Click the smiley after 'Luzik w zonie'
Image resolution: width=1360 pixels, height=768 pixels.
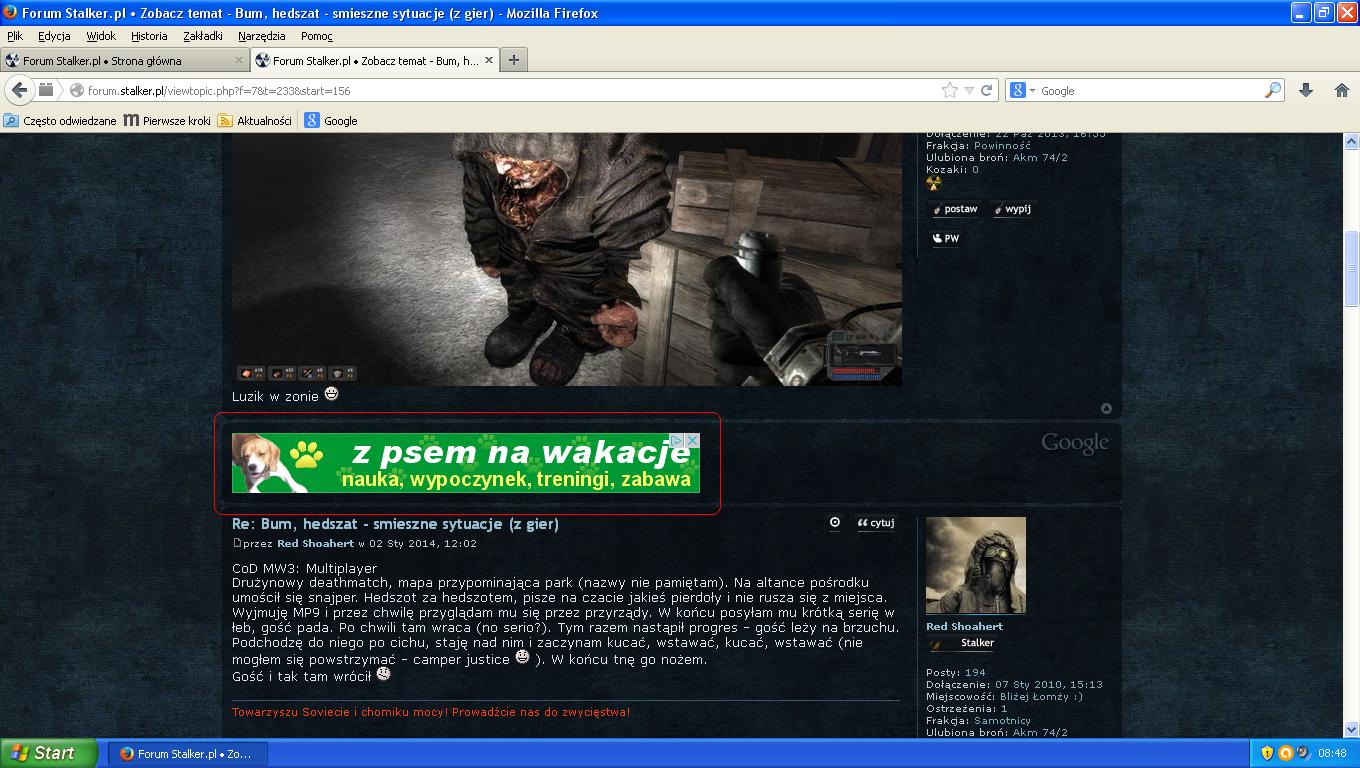331,394
